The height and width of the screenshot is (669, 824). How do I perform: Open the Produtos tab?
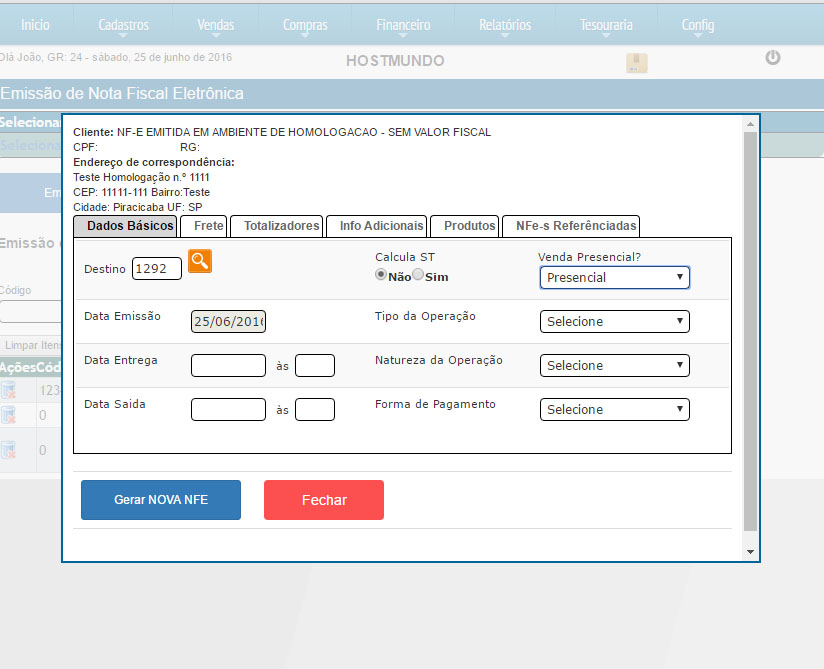point(469,226)
